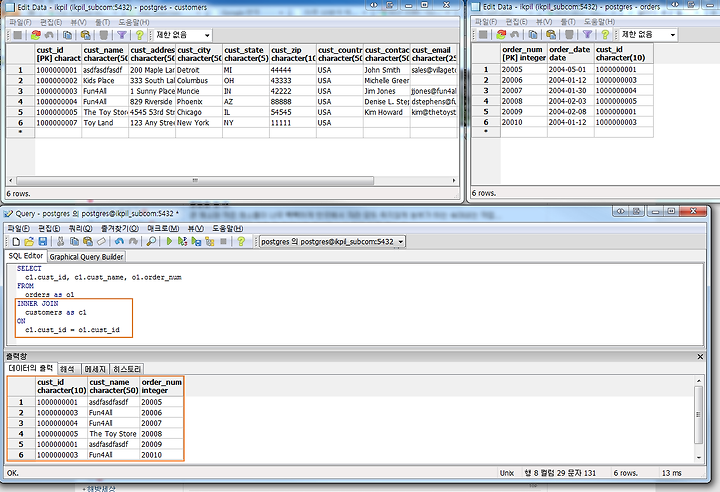Click Help question mark in Query toolbar

click(x=241, y=242)
